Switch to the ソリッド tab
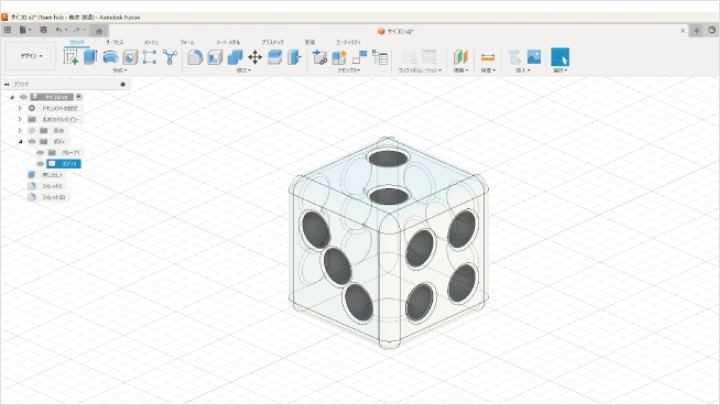The image size is (720, 405). click(x=77, y=42)
